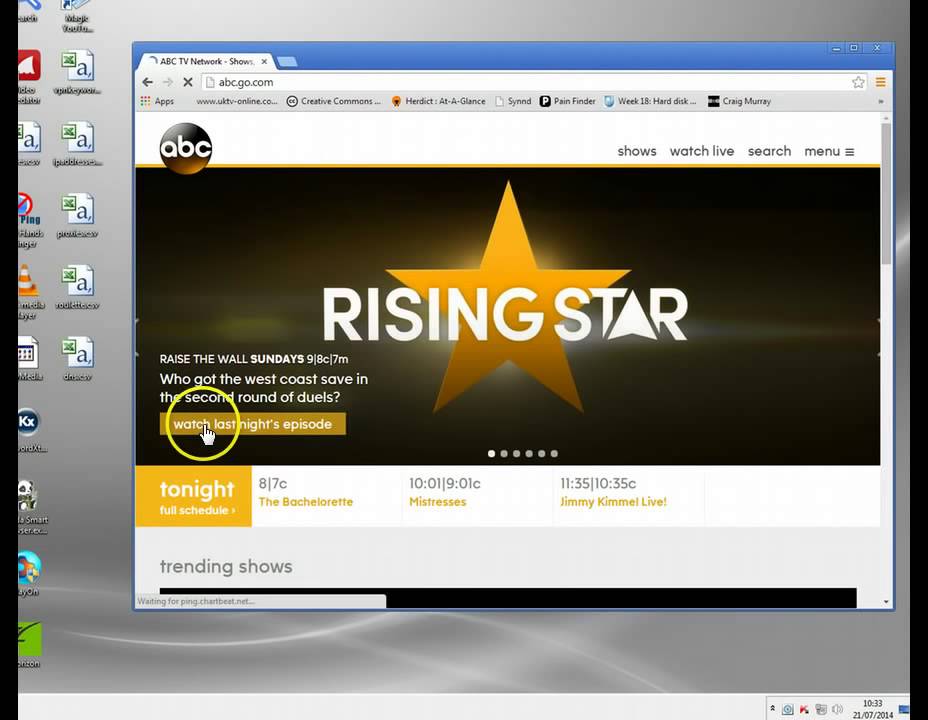Bookmark this page with the star
Image resolution: width=928 pixels, height=720 pixels.
click(x=858, y=82)
